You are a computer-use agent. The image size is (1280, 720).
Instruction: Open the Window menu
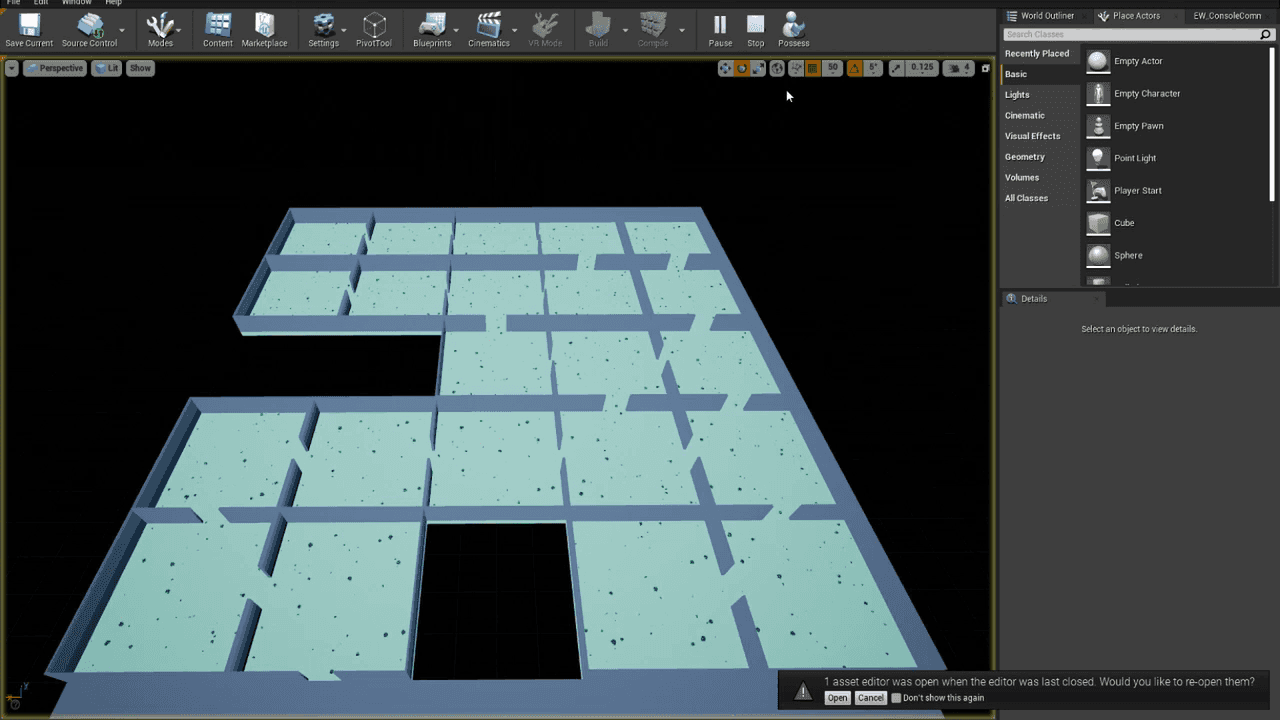tap(76, 3)
